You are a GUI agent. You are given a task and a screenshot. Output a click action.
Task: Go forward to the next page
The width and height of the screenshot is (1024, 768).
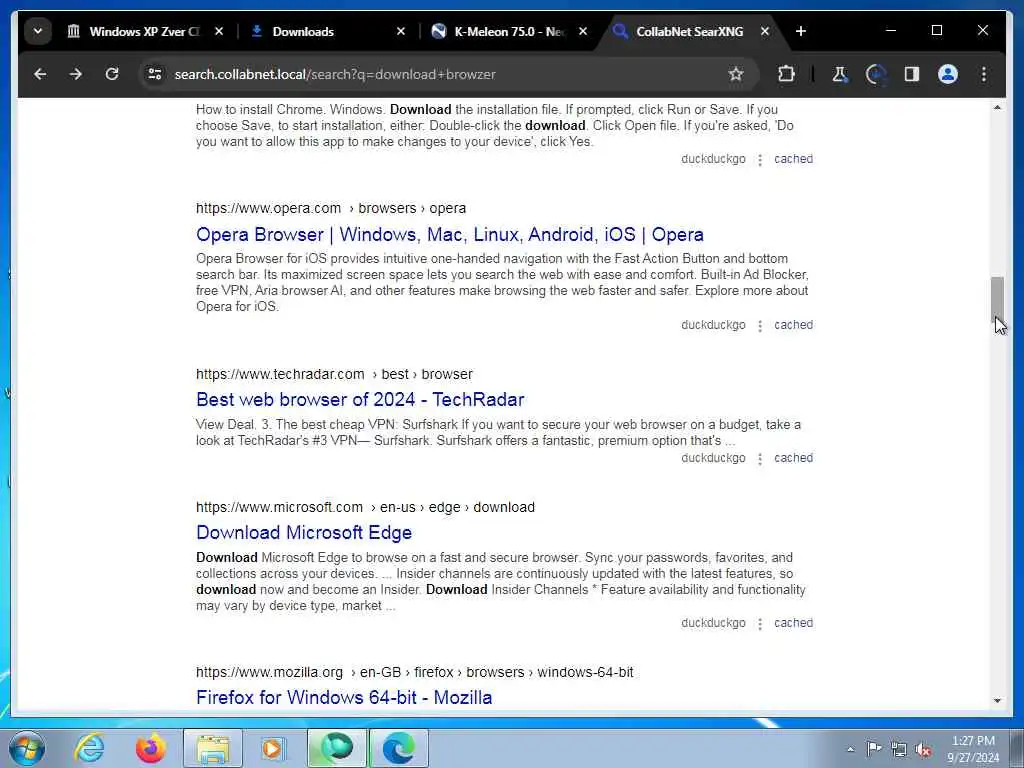(76, 74)
